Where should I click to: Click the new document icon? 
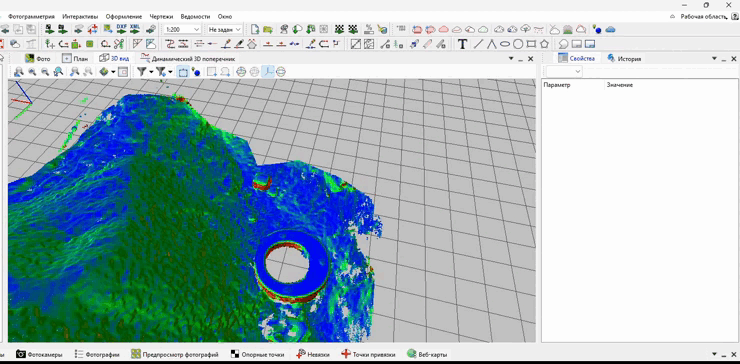coord(255,29)
